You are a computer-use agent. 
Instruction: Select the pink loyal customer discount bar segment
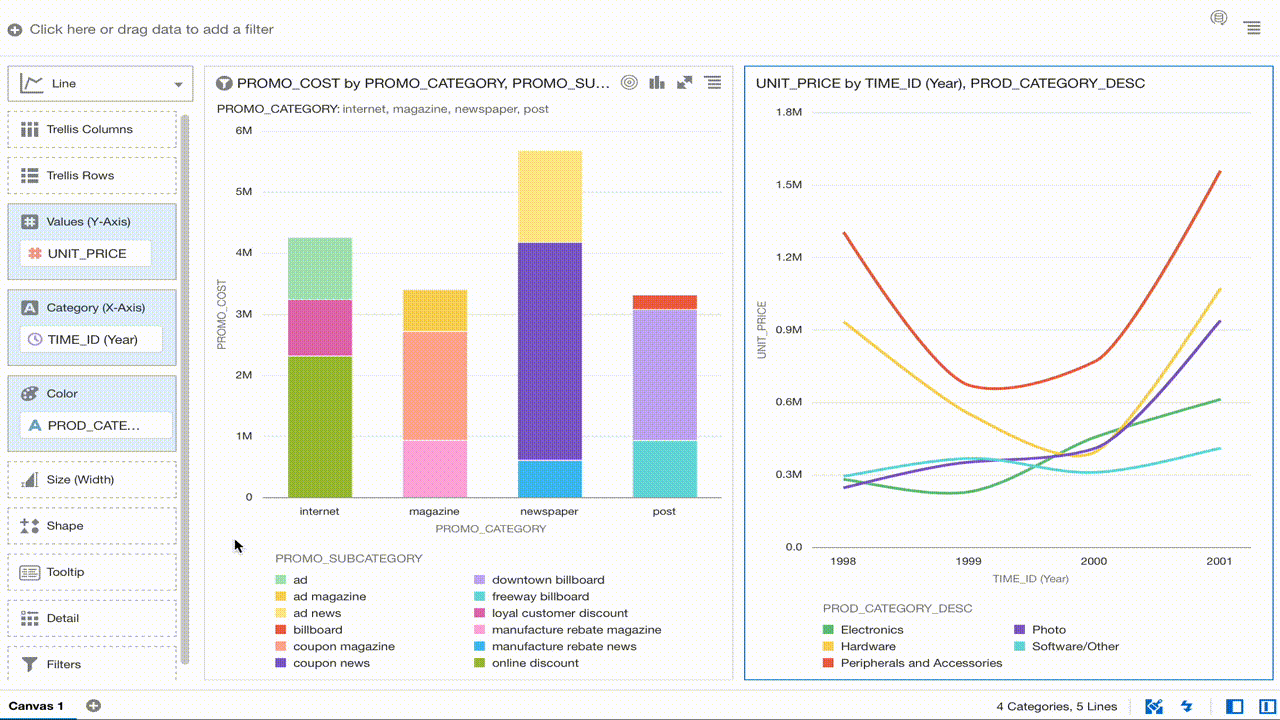click(320, 328)
